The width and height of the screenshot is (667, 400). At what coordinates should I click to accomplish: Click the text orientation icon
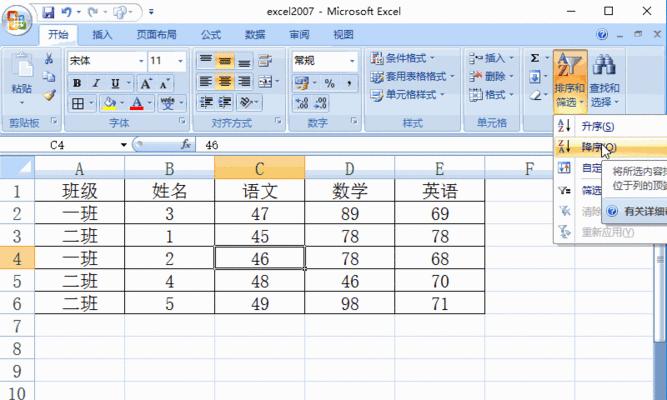tap(245, 102)
